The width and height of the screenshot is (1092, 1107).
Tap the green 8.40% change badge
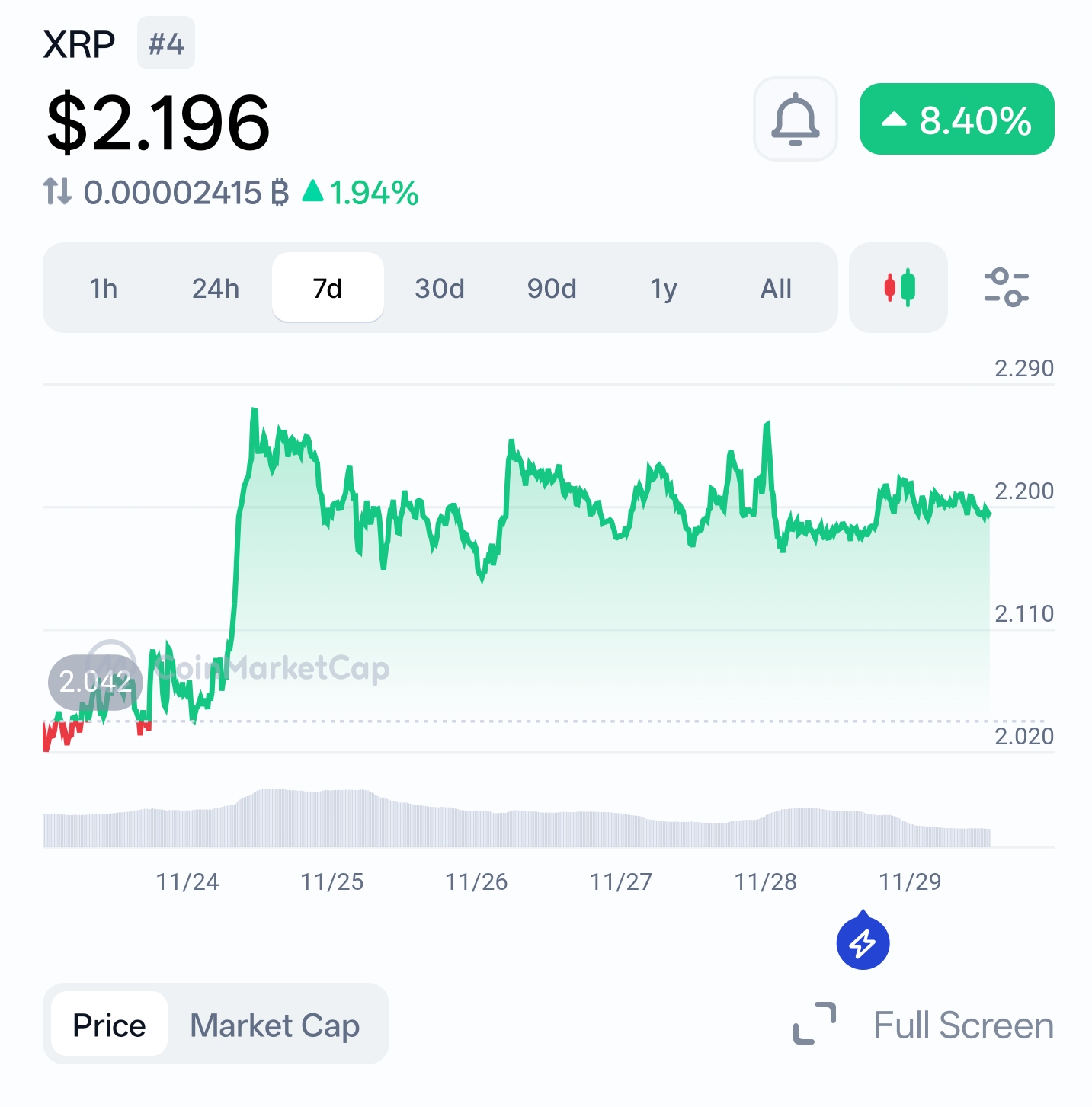956,120
